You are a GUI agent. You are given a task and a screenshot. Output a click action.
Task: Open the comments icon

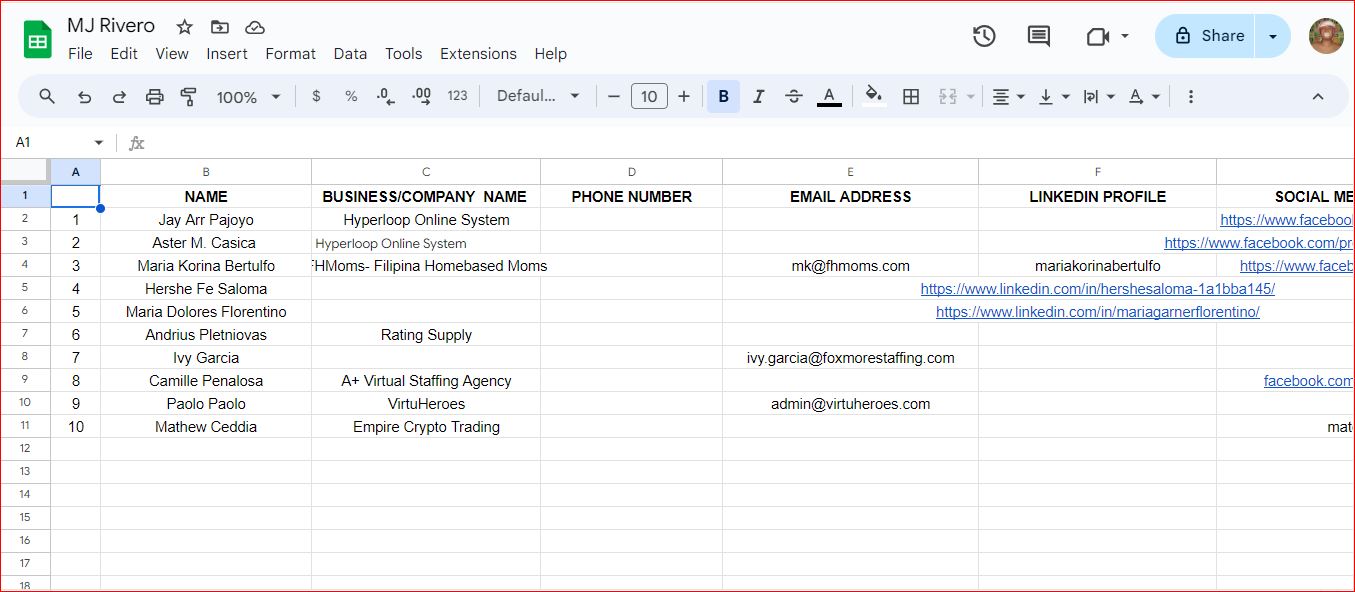1039,36
